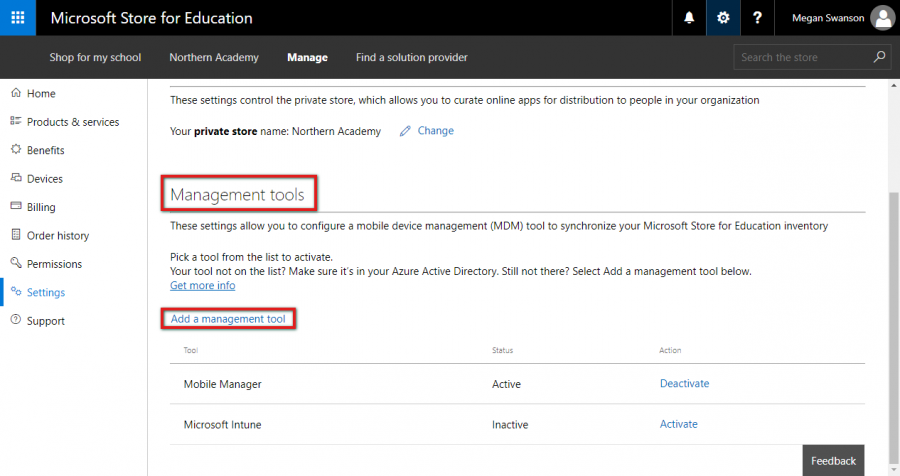Click the Status column header

[502, 350]
